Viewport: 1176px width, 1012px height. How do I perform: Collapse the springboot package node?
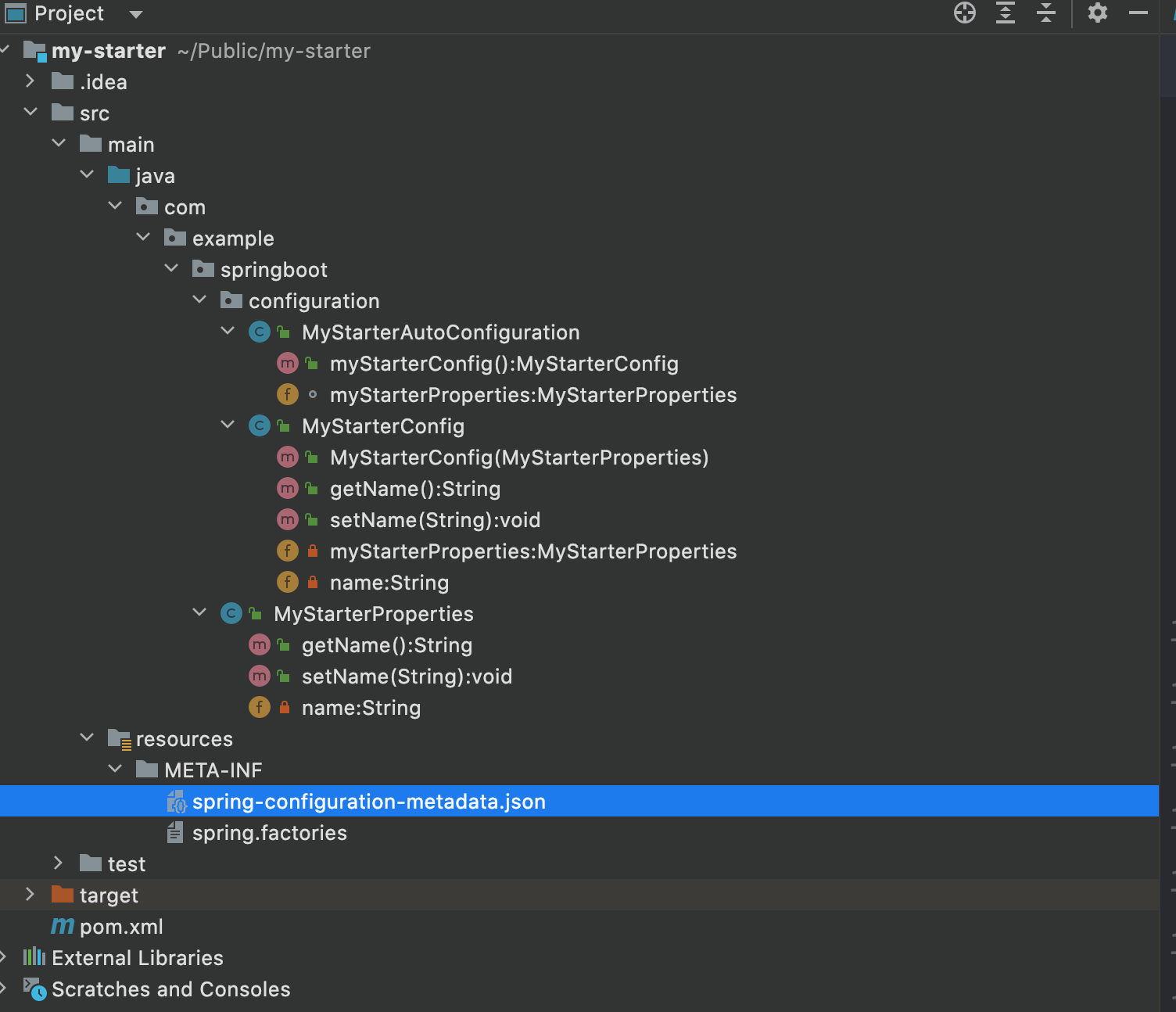[x=171, y=269]
